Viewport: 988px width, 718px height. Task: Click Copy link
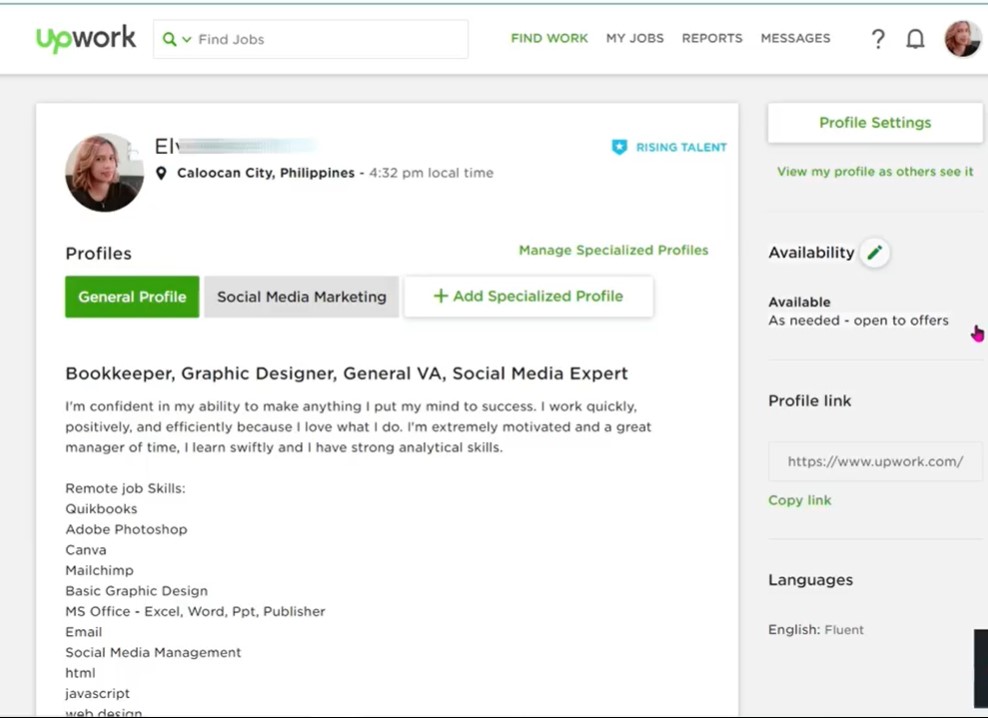click(800, 501)
